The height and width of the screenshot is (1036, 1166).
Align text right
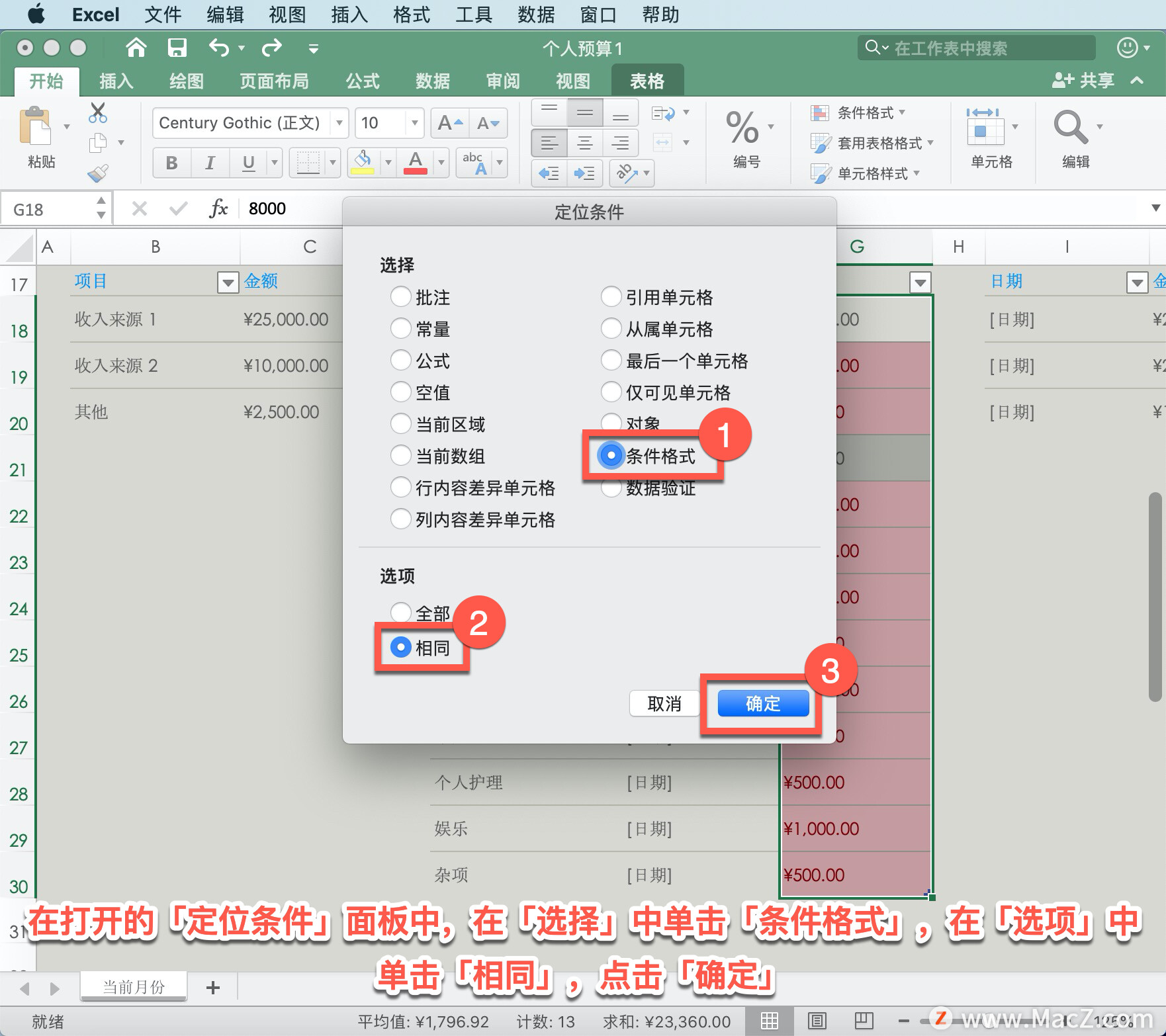coord(621,142)
